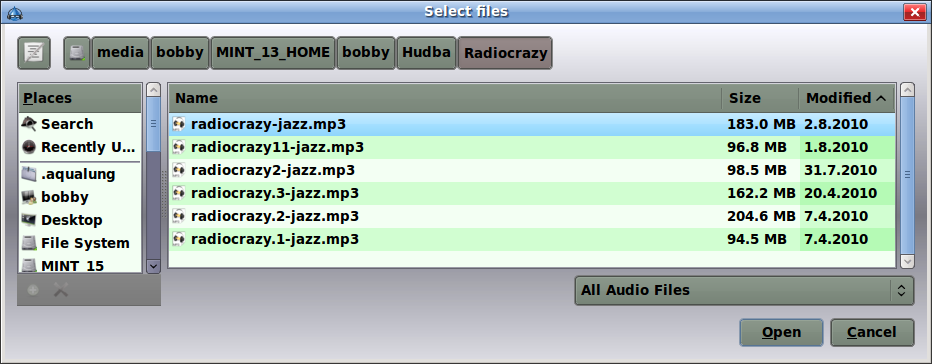Click the .aqualung folder icon
The height and width of the screenshot is (364, 932).
click(29, 174)
